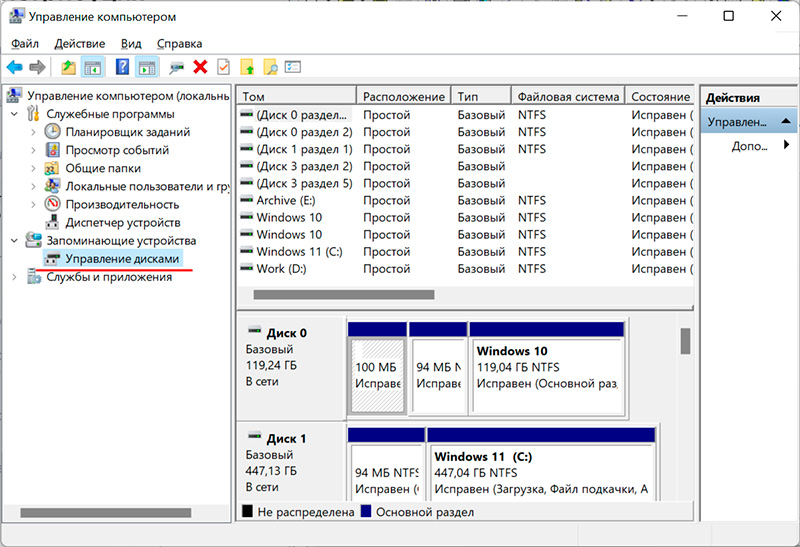Collapse the Служебные программы node
The width and height of the screenshot is (800, 547).
[x=14, y=115]
